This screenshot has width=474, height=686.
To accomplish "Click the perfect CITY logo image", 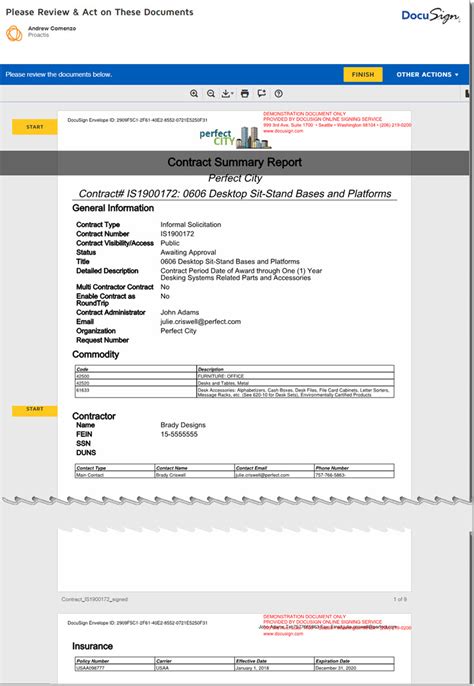I will pyautogui.click(x=235, y=137).
